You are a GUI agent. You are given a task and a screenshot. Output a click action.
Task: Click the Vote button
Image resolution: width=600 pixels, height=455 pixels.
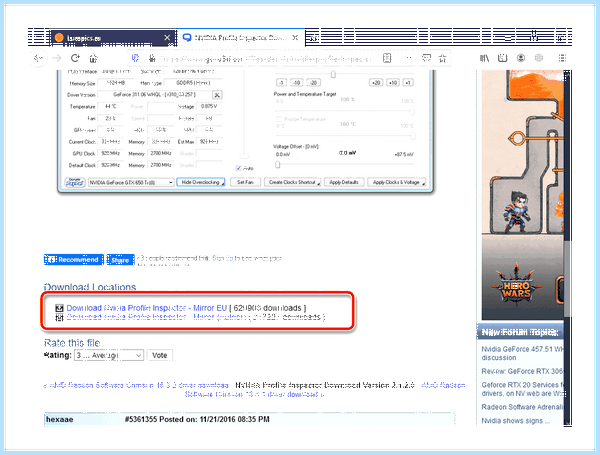click(160, 356)
